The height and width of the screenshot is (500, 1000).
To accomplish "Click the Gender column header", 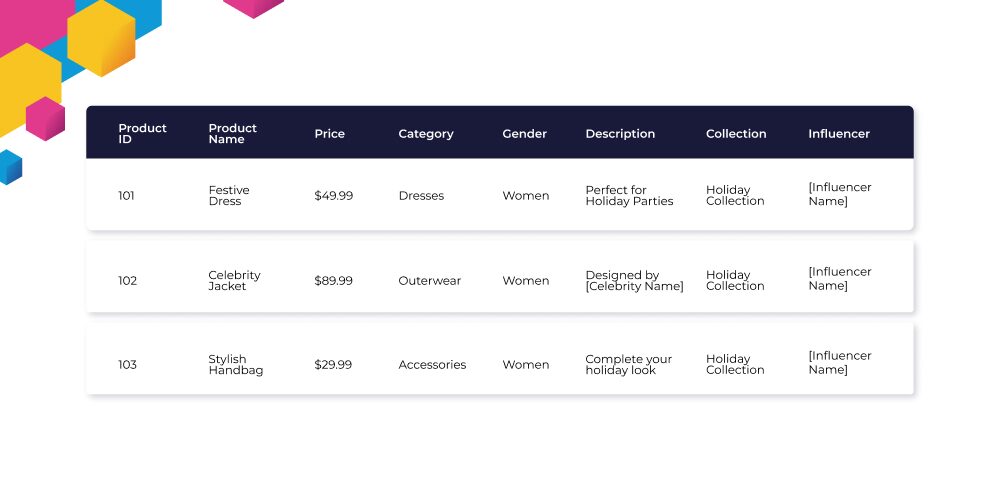I will tap(524, 134).
